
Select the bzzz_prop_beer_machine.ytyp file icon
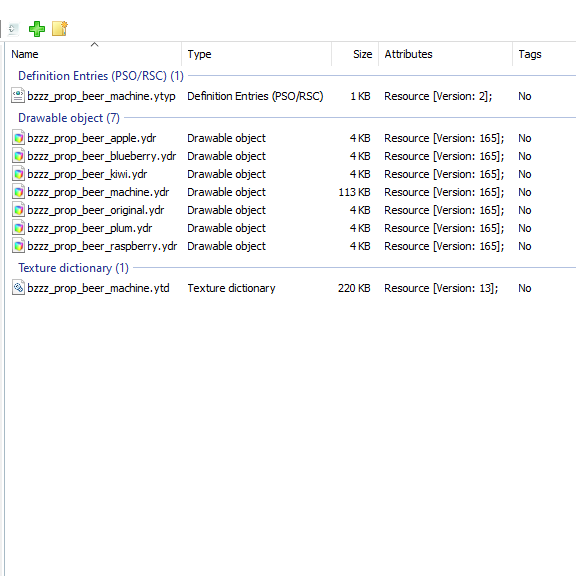pos(18,96)
